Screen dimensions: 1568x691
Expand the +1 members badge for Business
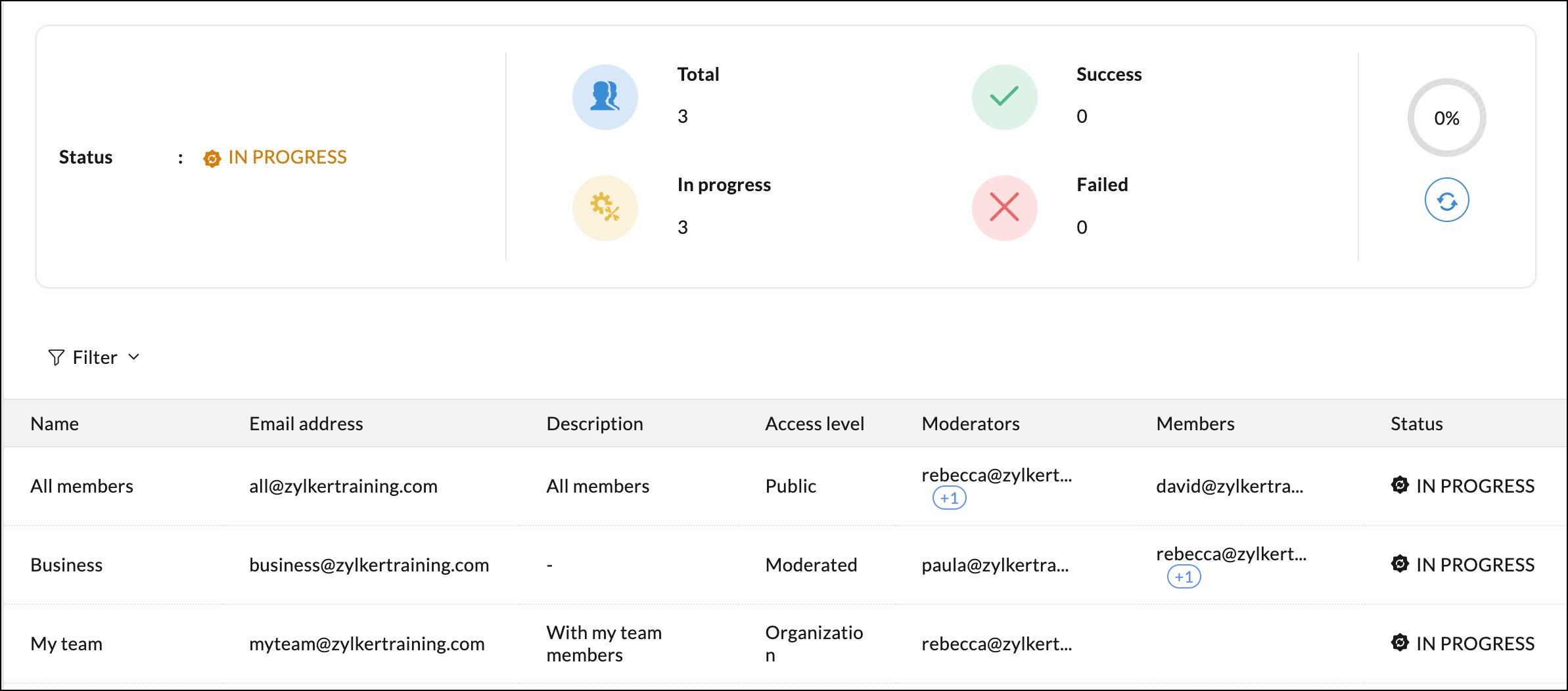(x=1184, y=577)
